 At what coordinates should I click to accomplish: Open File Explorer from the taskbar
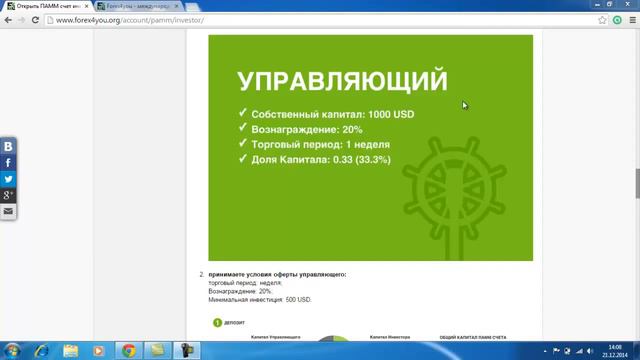pos(71,351)
